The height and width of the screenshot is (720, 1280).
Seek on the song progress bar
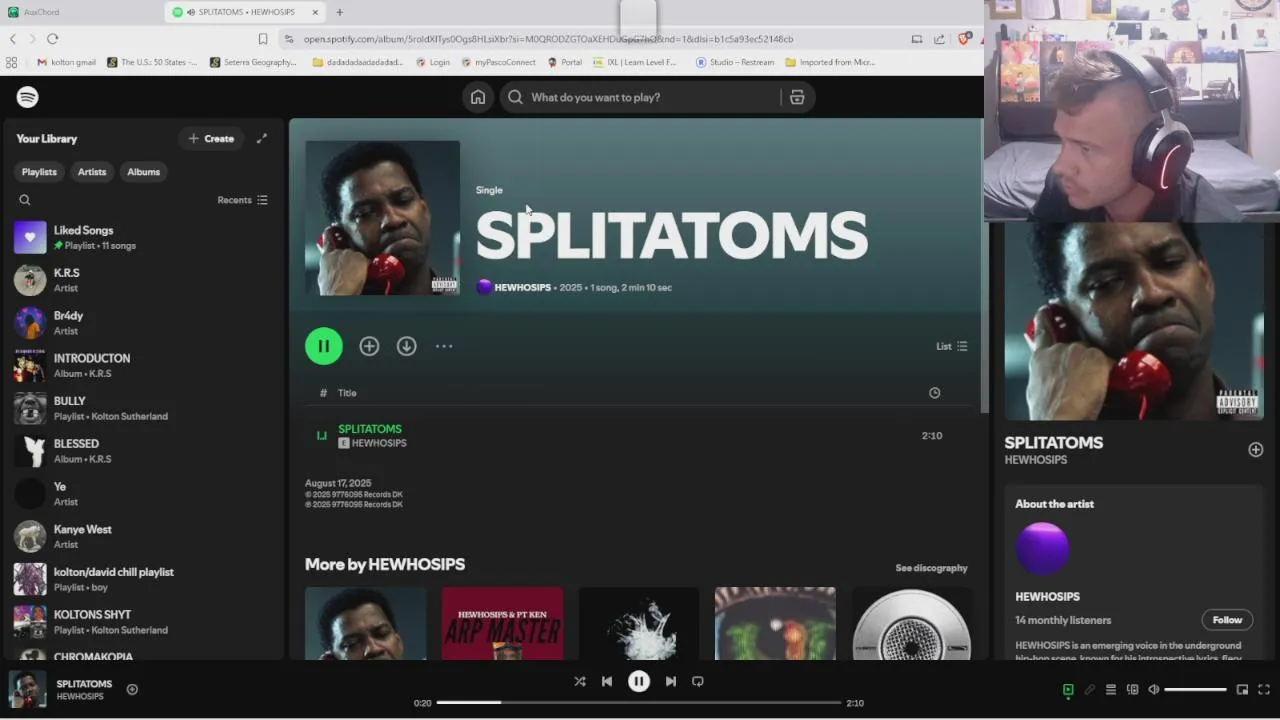[x=639, y=702]
